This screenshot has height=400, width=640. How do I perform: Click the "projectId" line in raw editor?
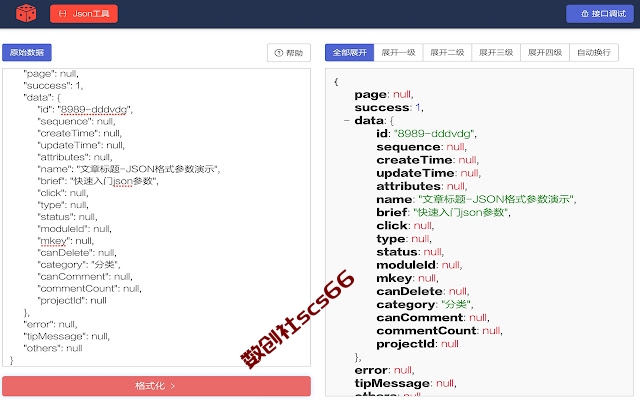pyautogui.click(x=72, y=301)
